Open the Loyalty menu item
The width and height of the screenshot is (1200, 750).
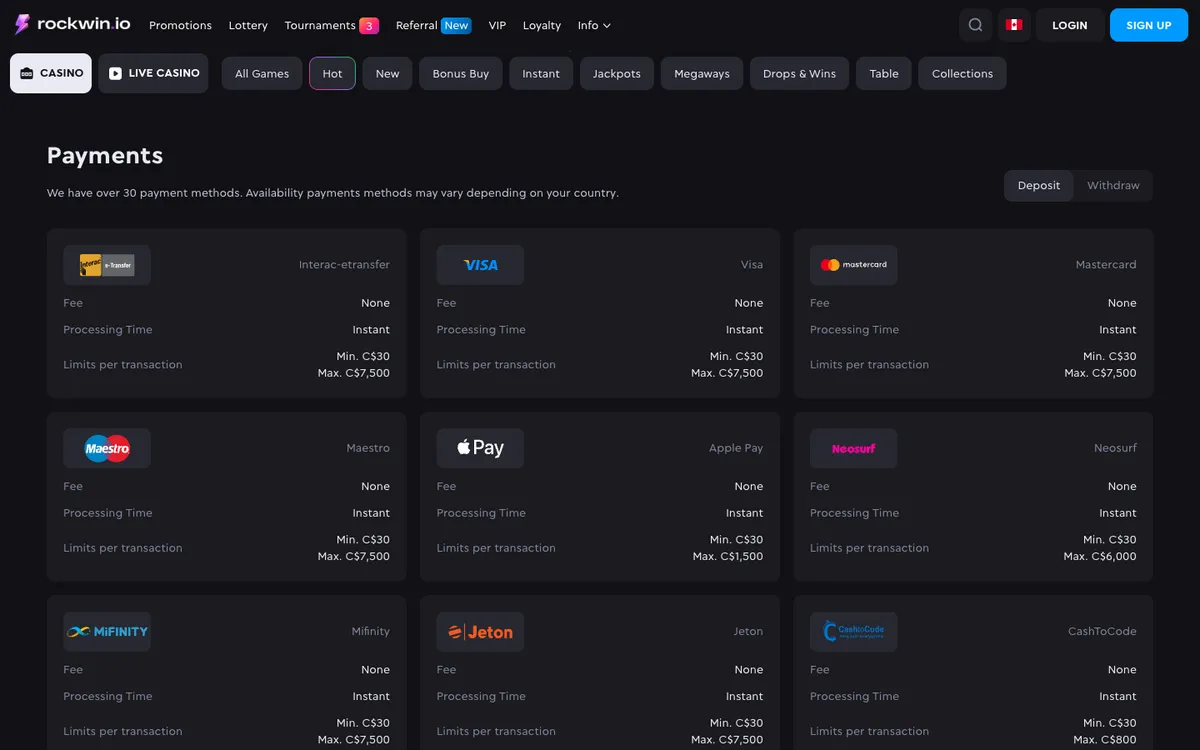[542, 25]
